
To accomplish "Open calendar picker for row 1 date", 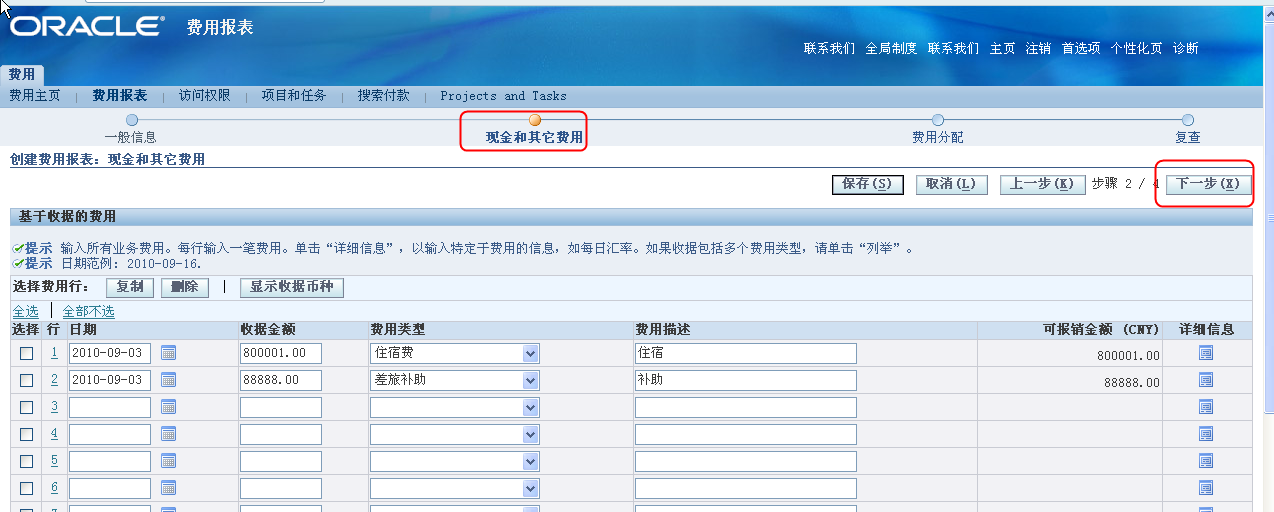I will (x=168, y=353).
